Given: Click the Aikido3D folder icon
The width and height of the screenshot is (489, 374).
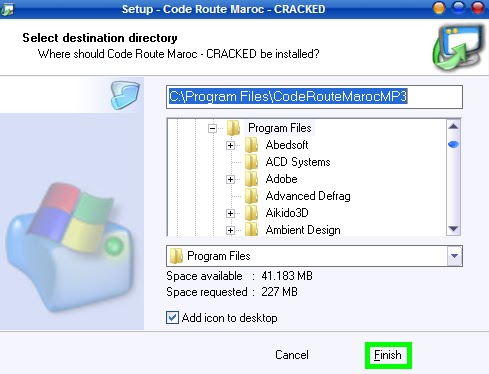Looking at the screenshot, I should click(x=251, y=213).
